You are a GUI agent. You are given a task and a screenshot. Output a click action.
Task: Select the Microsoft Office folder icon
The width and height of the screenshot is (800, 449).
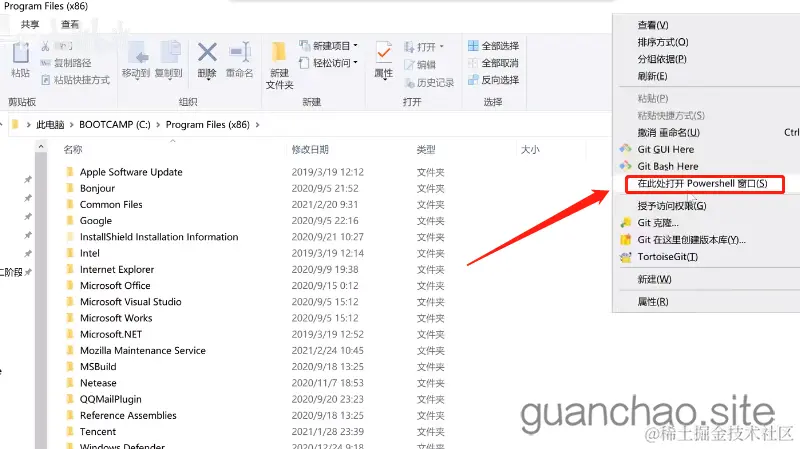[70, 285]
